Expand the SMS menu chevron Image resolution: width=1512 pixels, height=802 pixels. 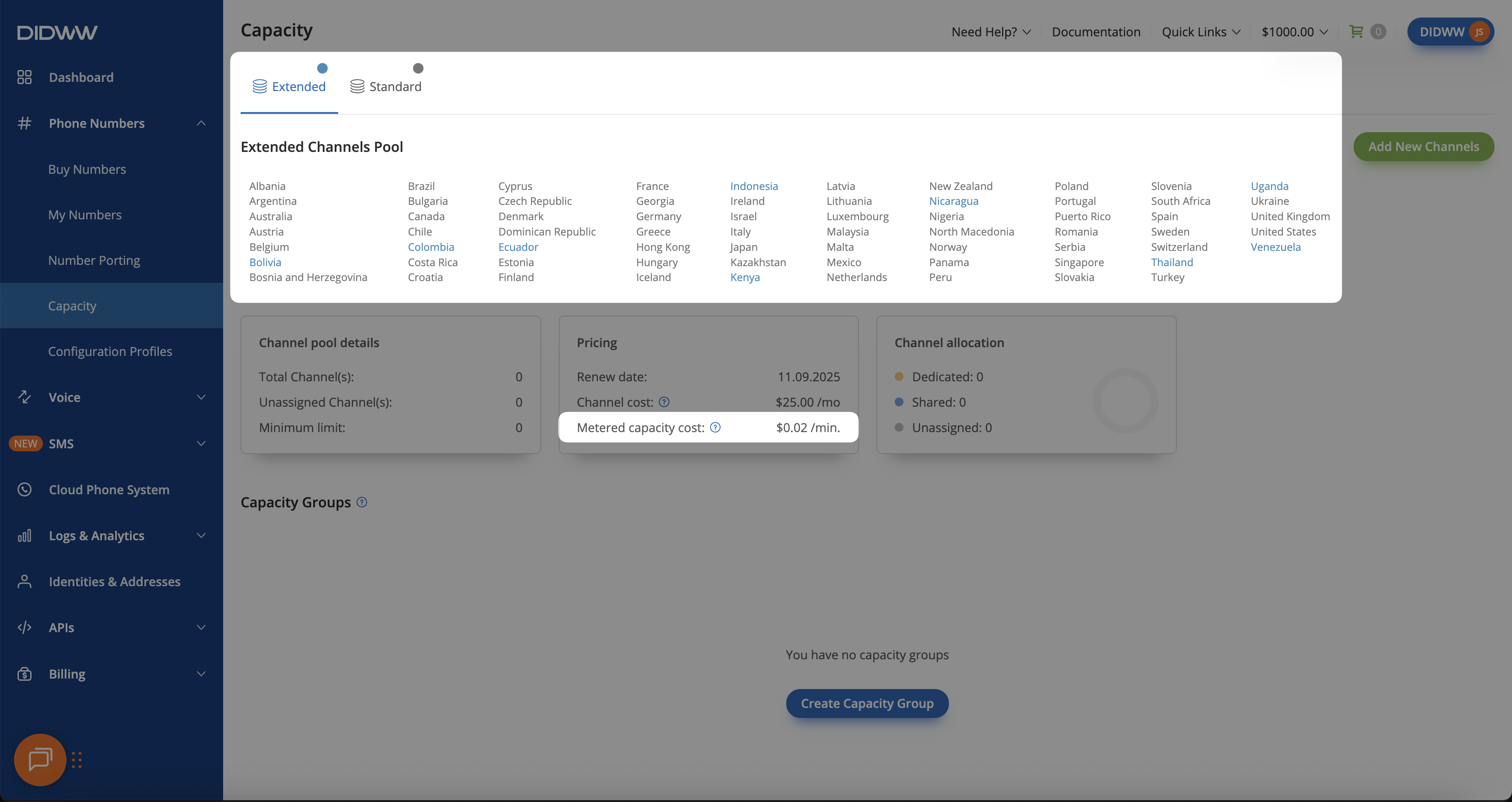tap(201, 443)
